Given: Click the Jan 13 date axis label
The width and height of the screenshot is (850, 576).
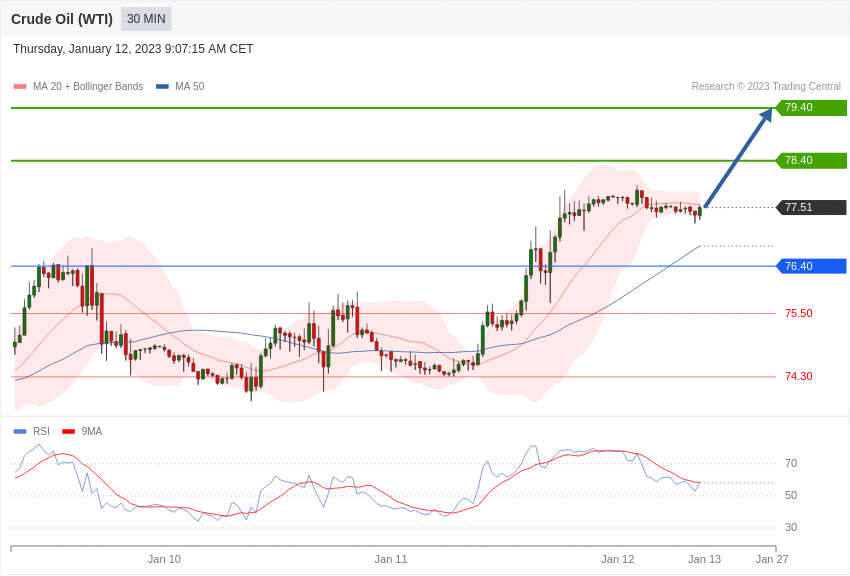Looking at the screenshot, I should click(x=704, y=559).
